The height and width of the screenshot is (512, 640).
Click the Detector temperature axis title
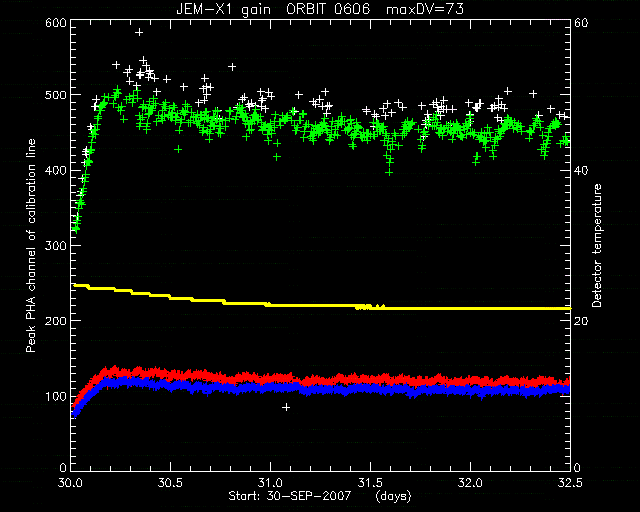click(597, 245)
